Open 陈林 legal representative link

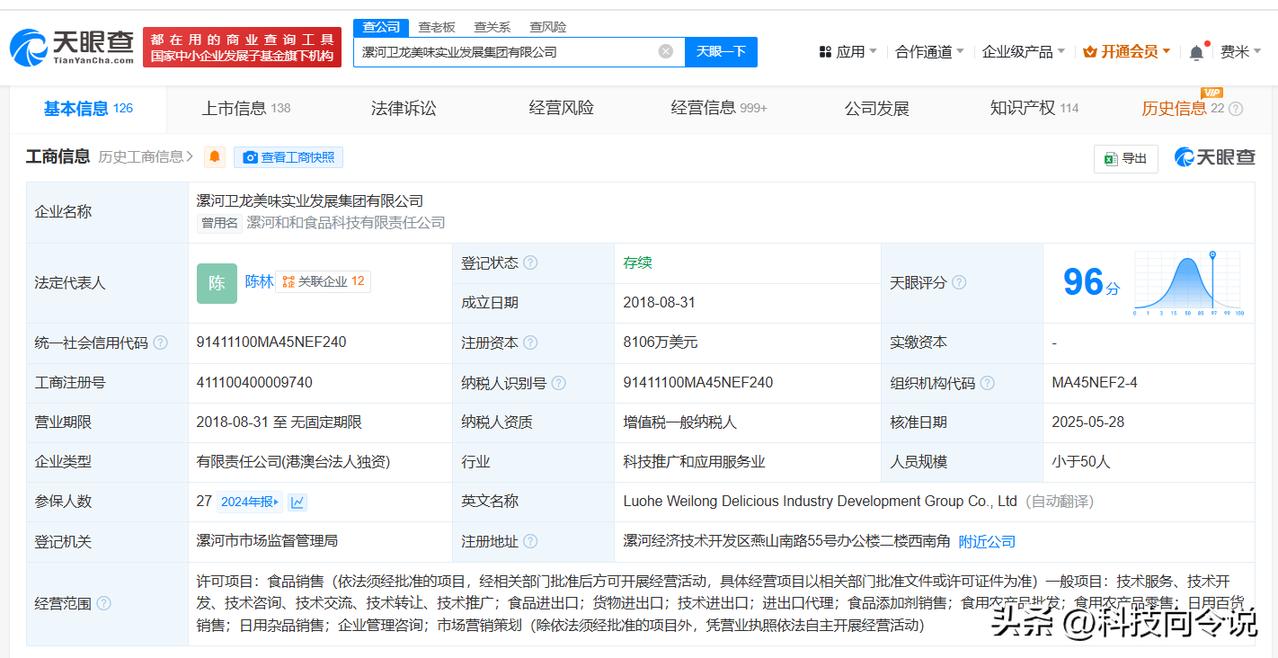[x=259, y=282]
